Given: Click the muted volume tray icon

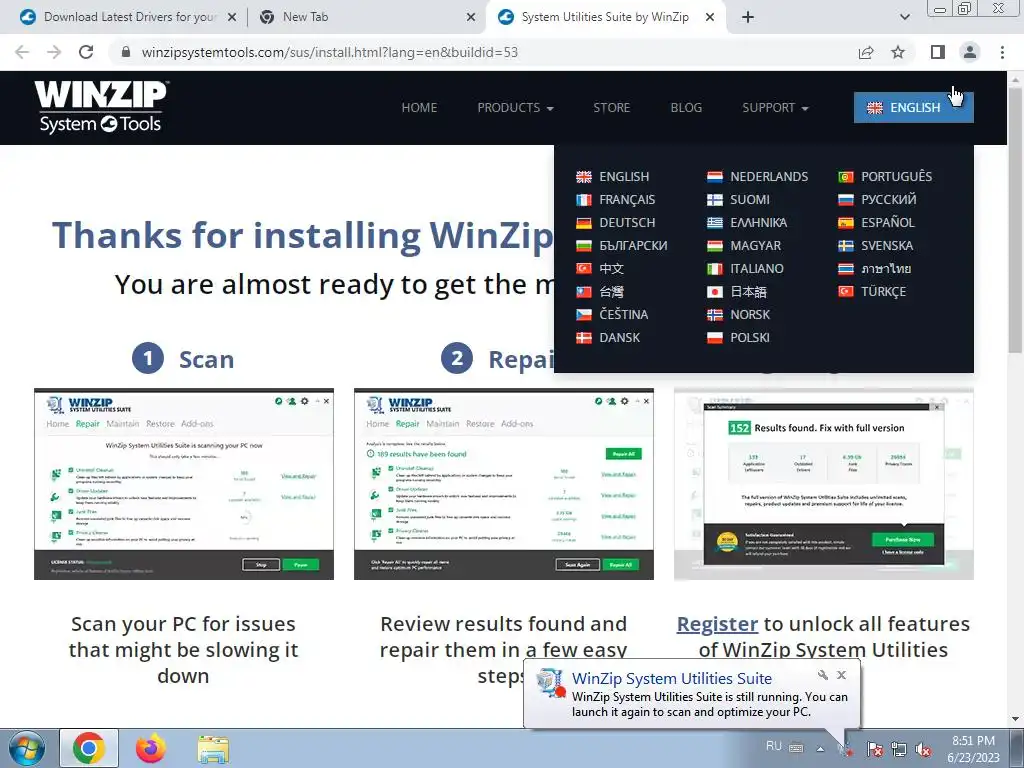Looking at the screenshot, I should pos(923,749).
